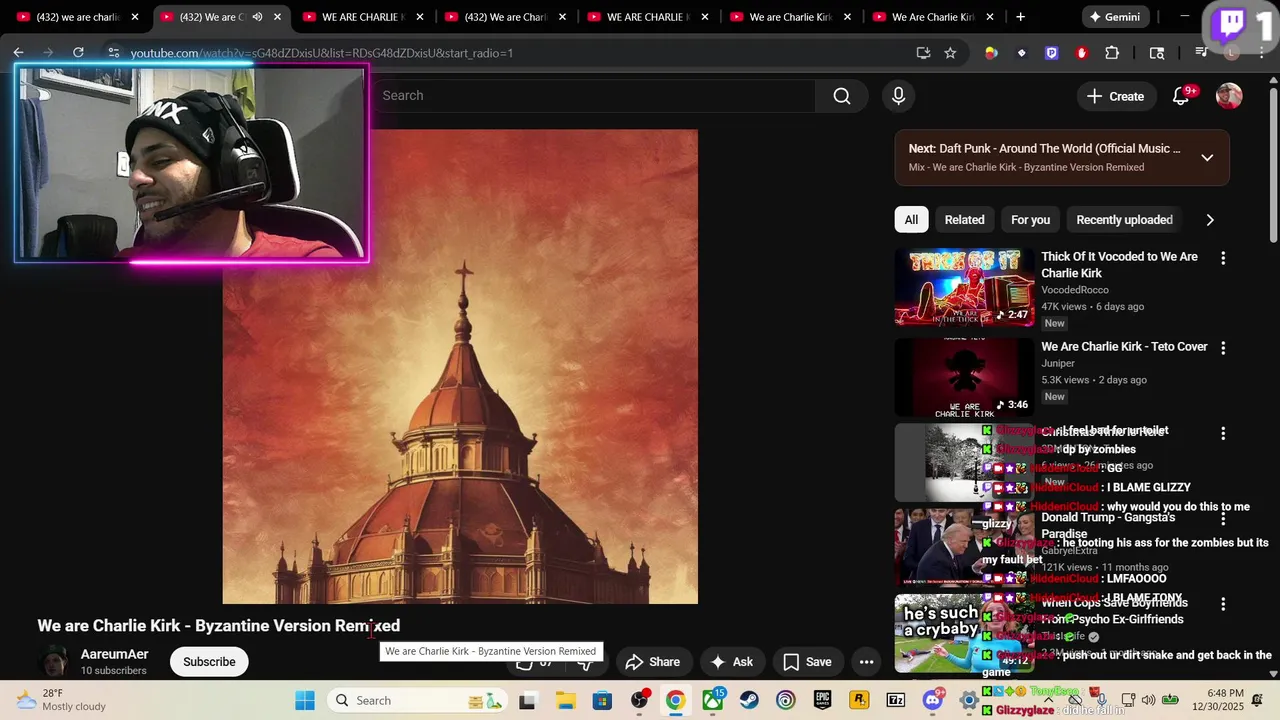
Task: Open the AareumAer channel name link
Action: pyautogui.click(x=114, y=654)
